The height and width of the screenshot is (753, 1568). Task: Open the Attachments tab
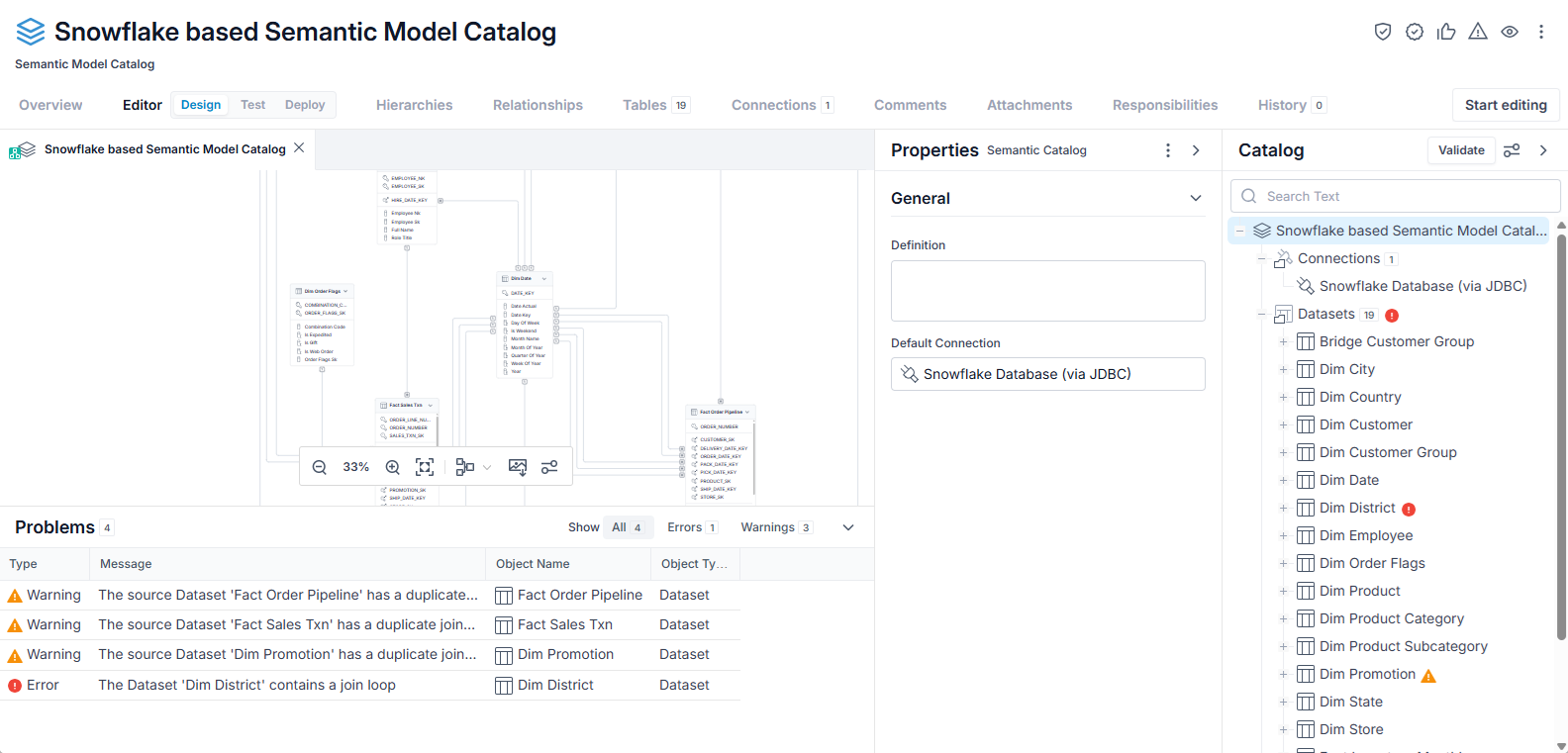[x=1029, y=105]
